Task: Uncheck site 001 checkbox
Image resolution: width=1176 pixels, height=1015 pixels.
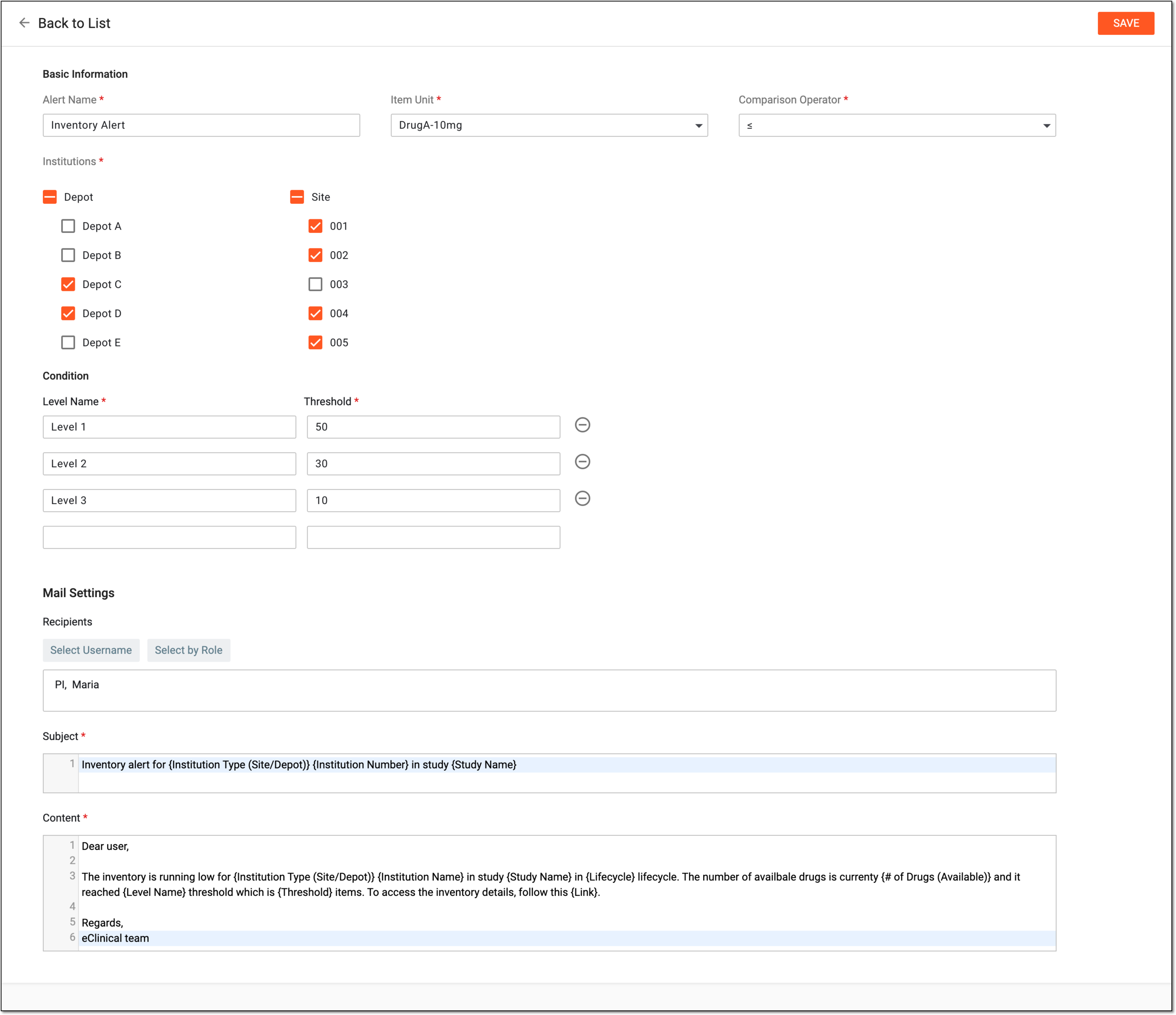Action: click(316, 226)
